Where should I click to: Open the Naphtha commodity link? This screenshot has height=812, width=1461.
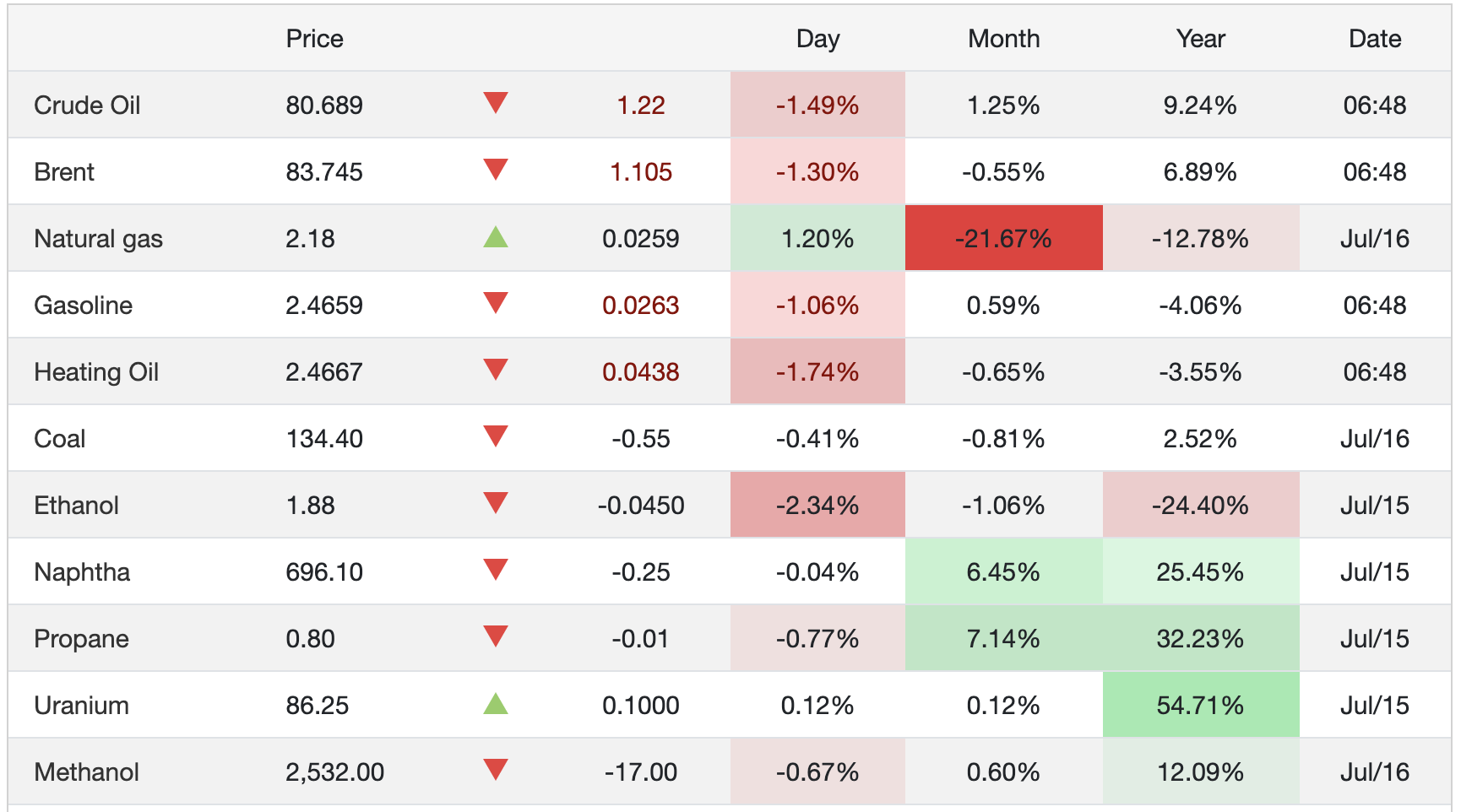point(82,572)
